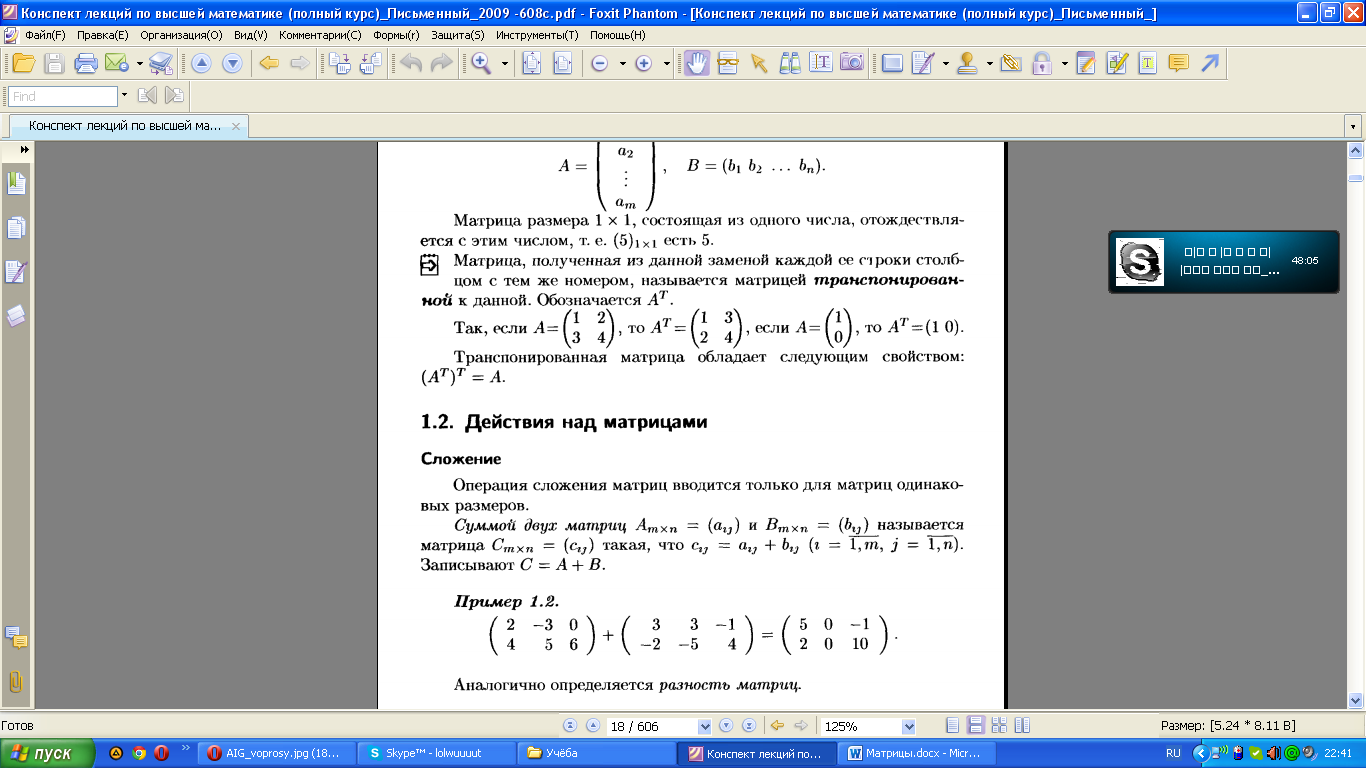1366x768 pixels.
Task: Select the Hand tool
Action: point(697,63)
